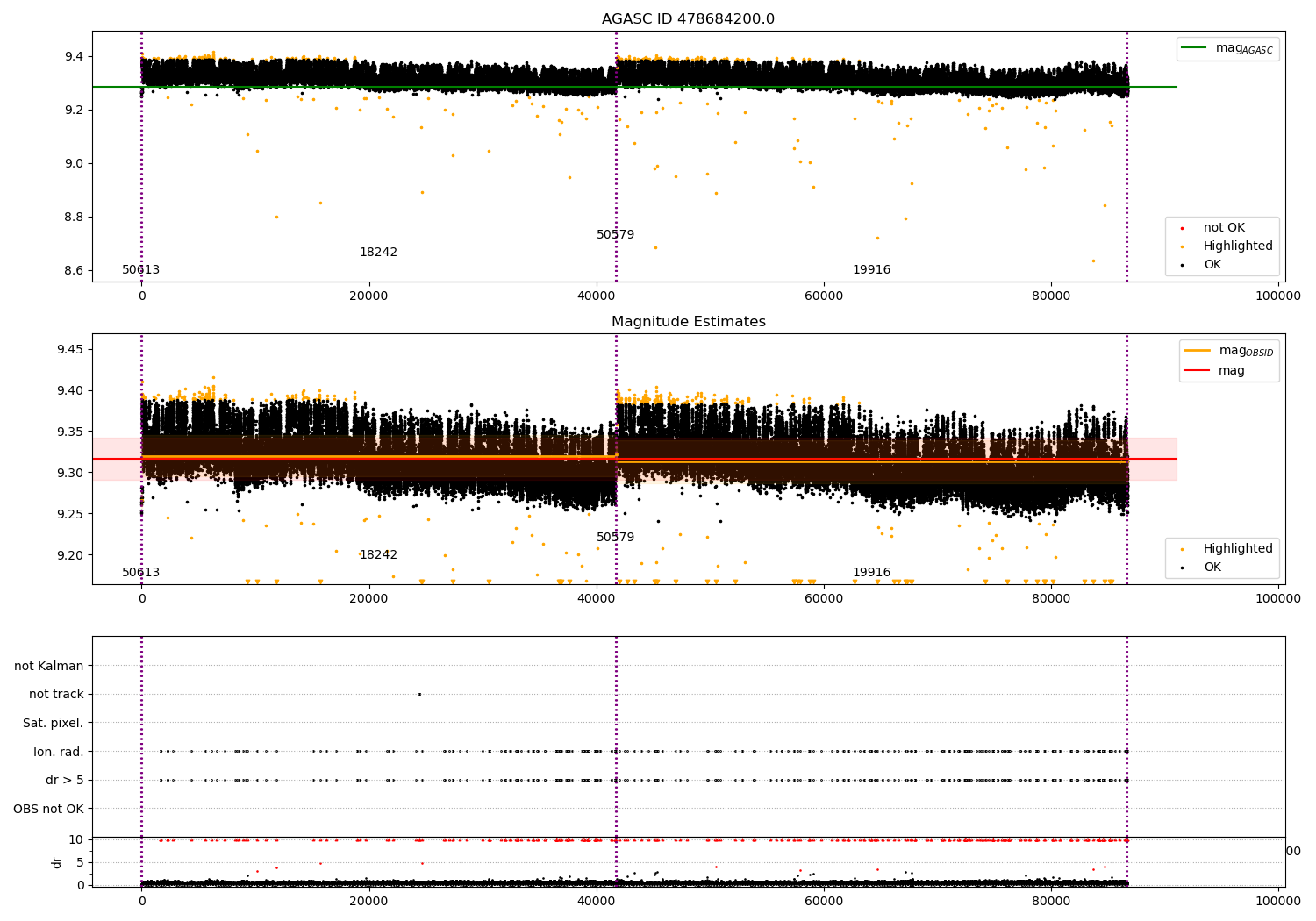Click the 60000 x-axis tick under middle plot
The width and height of the screenshot is (1316, 921).
[x=824, y=599]
